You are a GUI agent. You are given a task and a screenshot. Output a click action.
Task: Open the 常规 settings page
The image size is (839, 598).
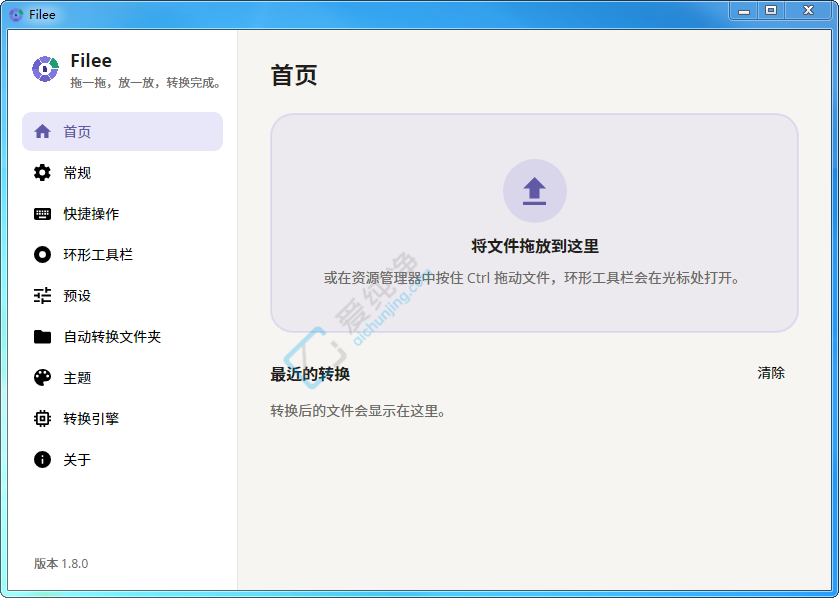pyautogui.click(x=123, y=173)
